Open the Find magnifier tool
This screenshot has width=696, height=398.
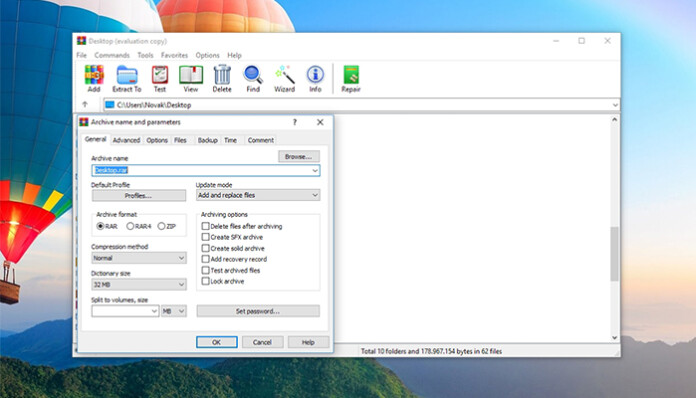pos(253,79)
